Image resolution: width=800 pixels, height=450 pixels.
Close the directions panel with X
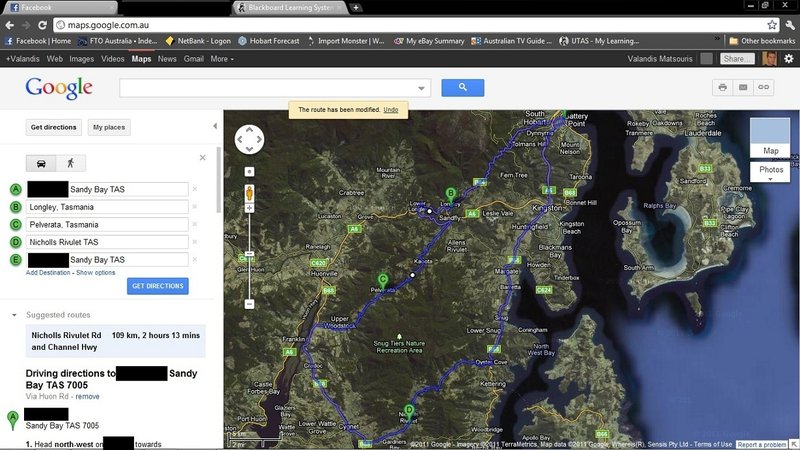[203, 158]
